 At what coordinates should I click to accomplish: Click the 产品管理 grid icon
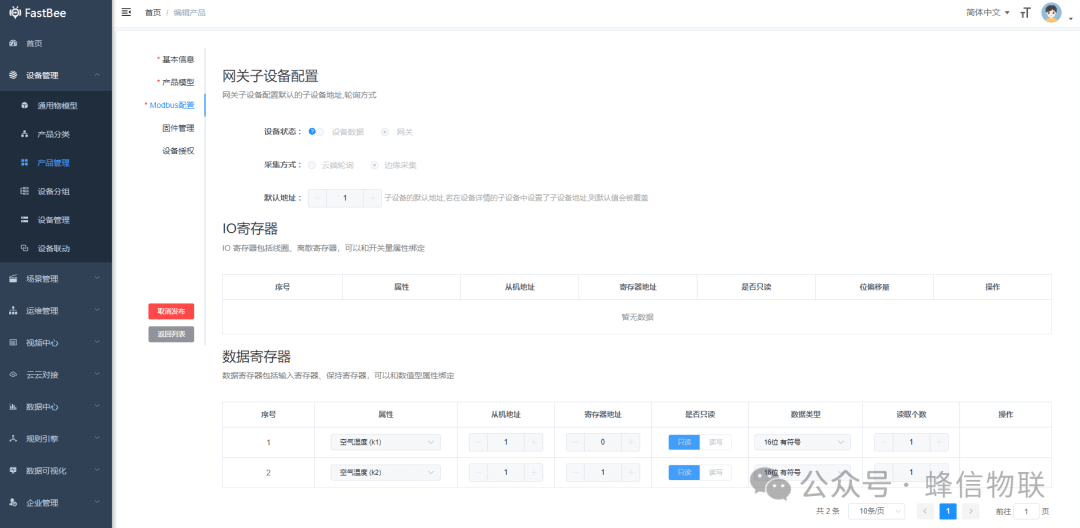point(24,163)
